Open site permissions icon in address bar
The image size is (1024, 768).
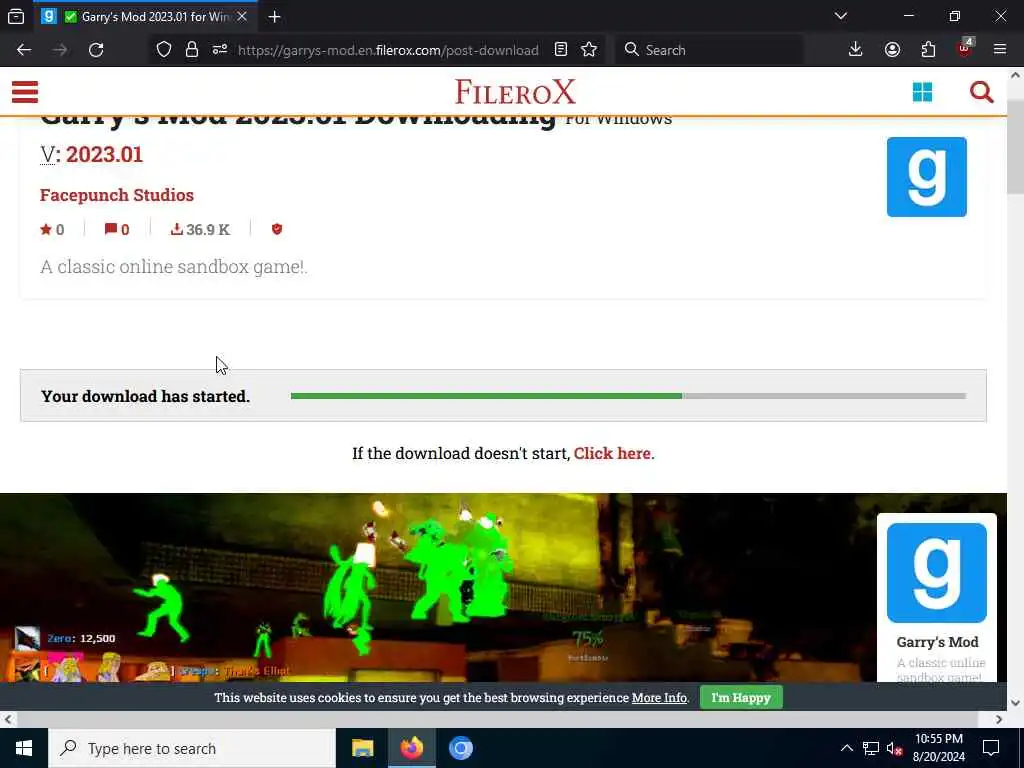[219, 50]
